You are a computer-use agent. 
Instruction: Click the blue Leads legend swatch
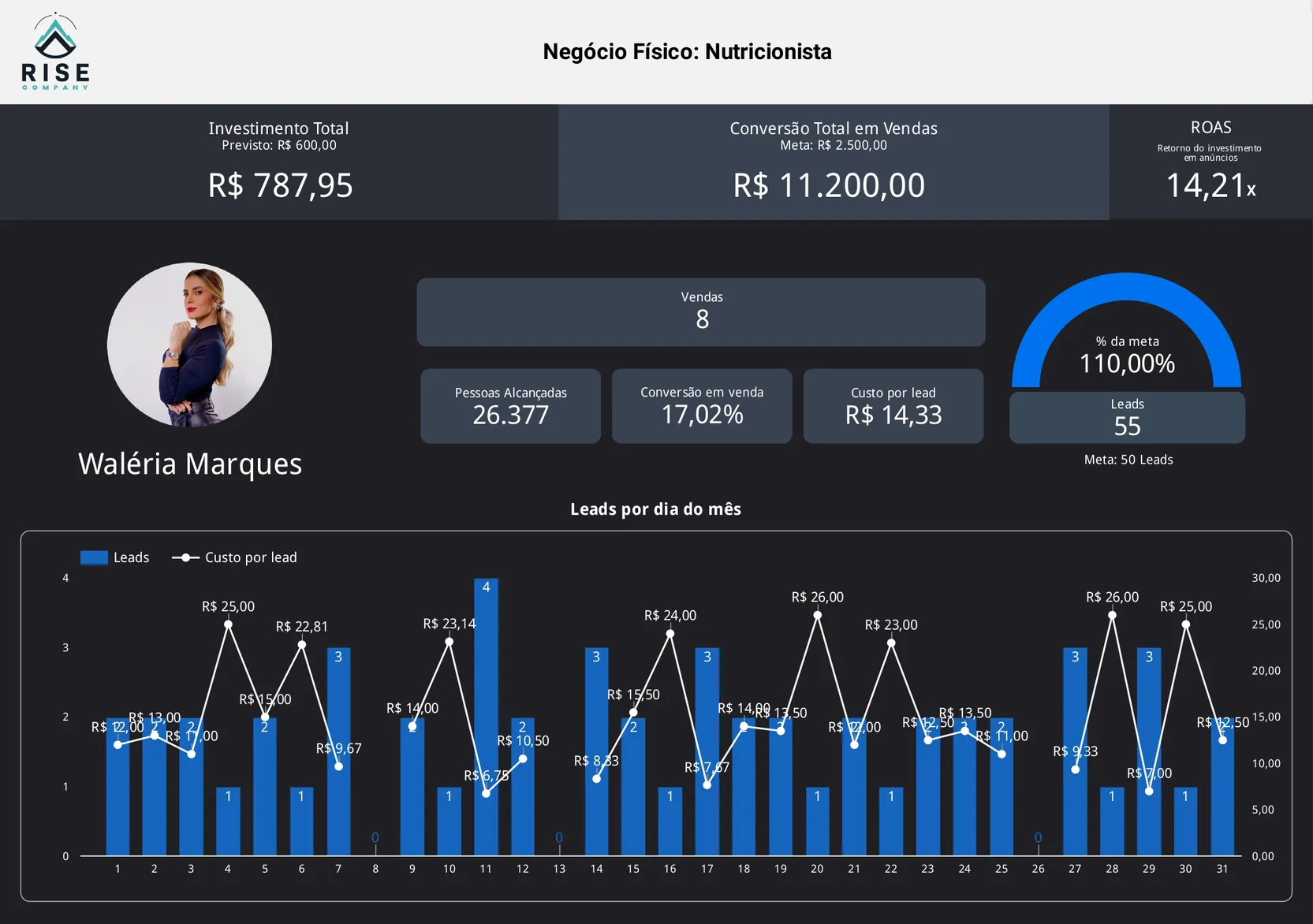94,557
